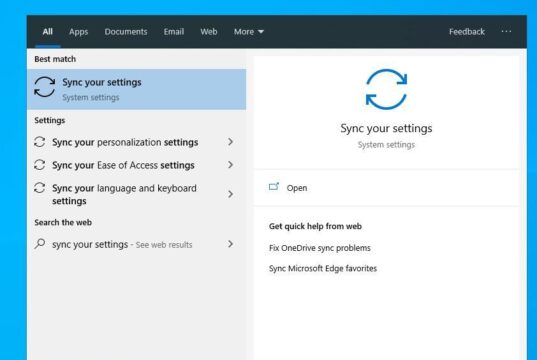The width and height of the screenshot is (537, 360).
Task: Click the Open icon in the preview pane
Action: click(274, 187)
